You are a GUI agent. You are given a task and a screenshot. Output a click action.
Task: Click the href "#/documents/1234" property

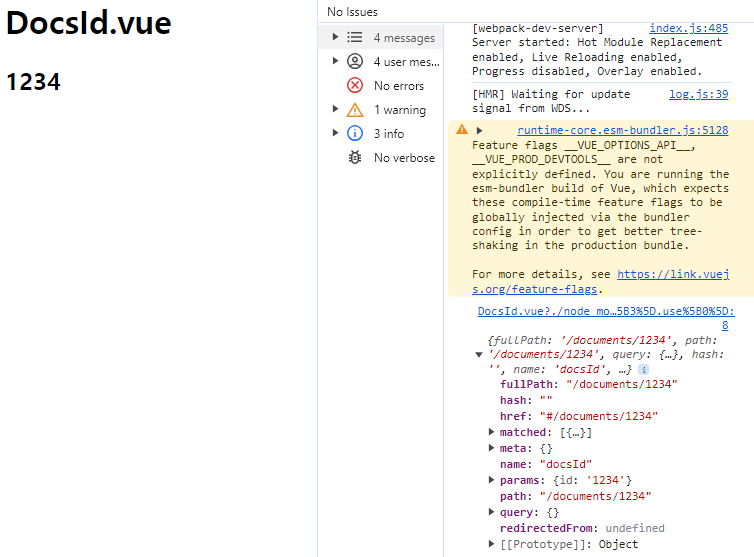click(578, 416)
